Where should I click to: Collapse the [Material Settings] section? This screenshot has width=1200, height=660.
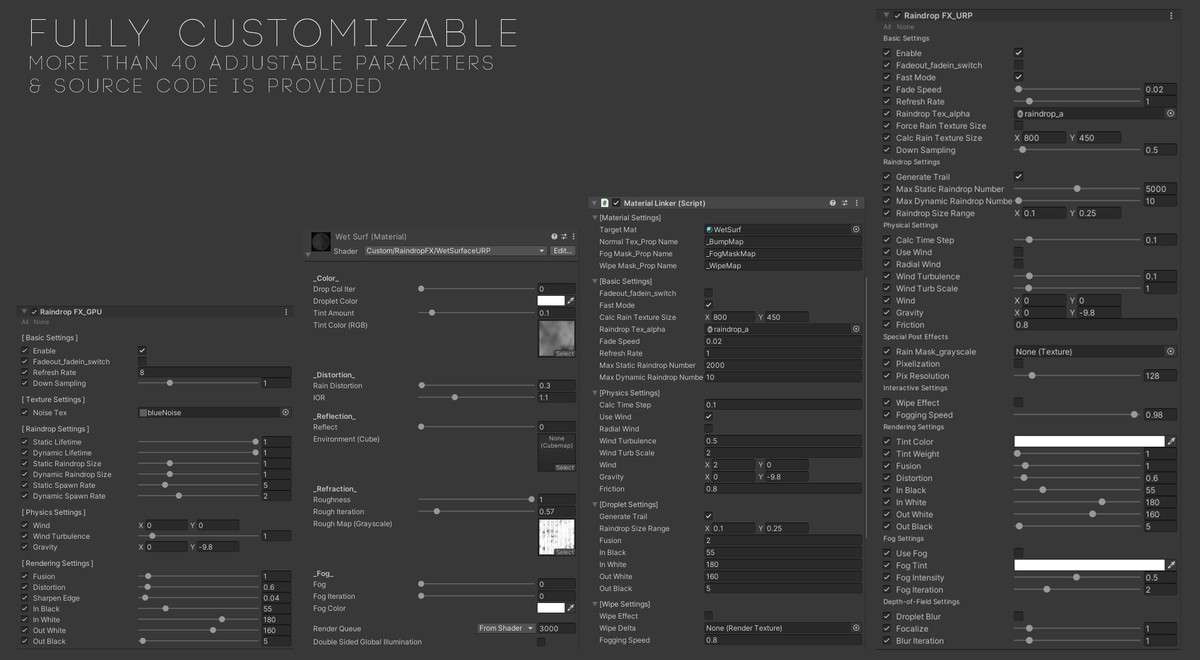594,217
